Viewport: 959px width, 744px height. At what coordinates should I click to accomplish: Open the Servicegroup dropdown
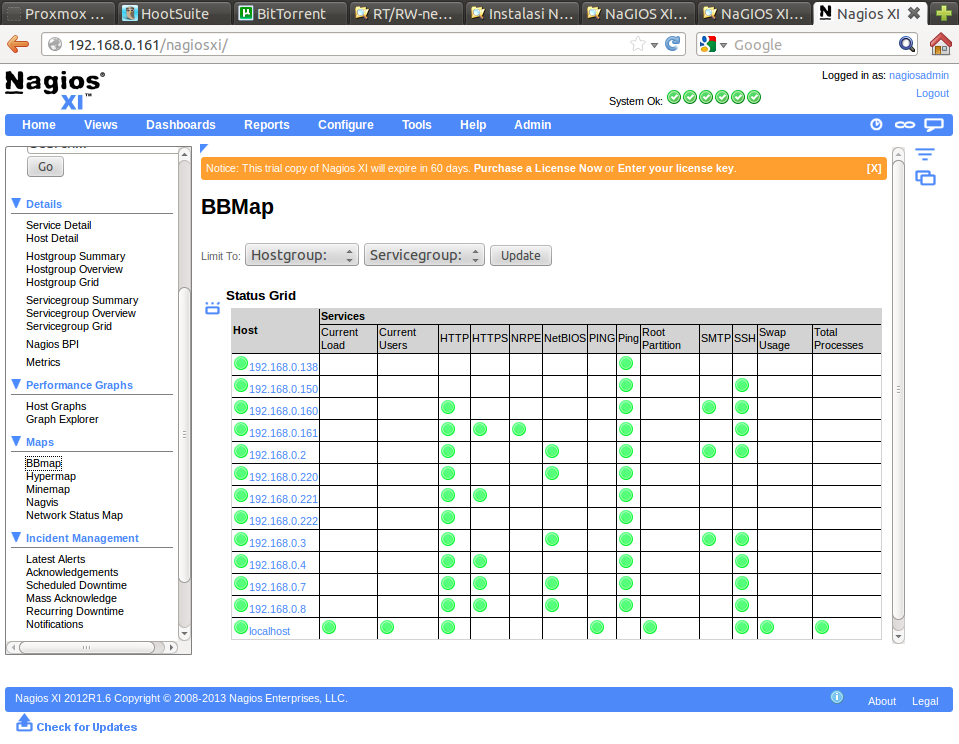[424, 255]
